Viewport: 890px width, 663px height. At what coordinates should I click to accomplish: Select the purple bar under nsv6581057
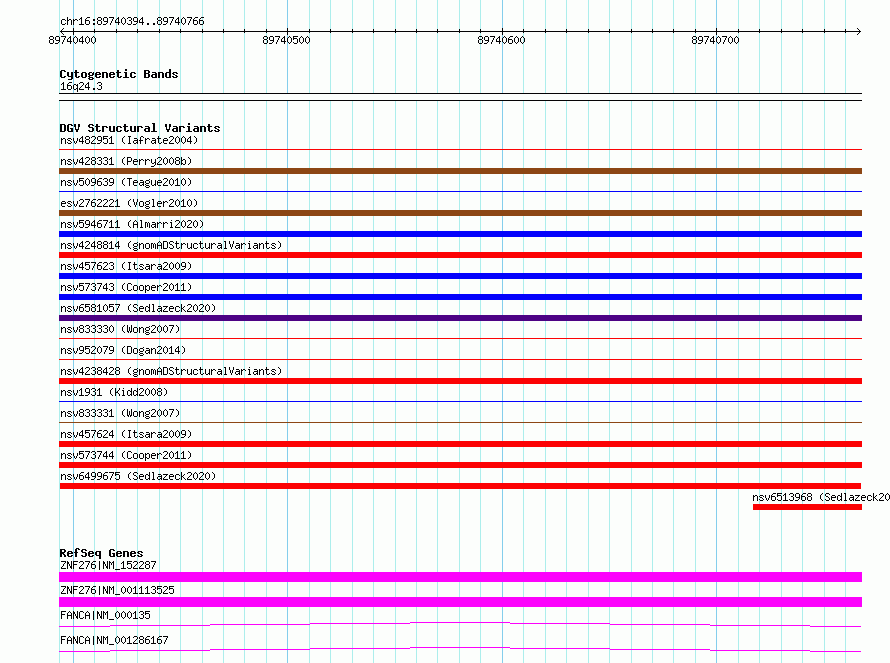[460, 318]
